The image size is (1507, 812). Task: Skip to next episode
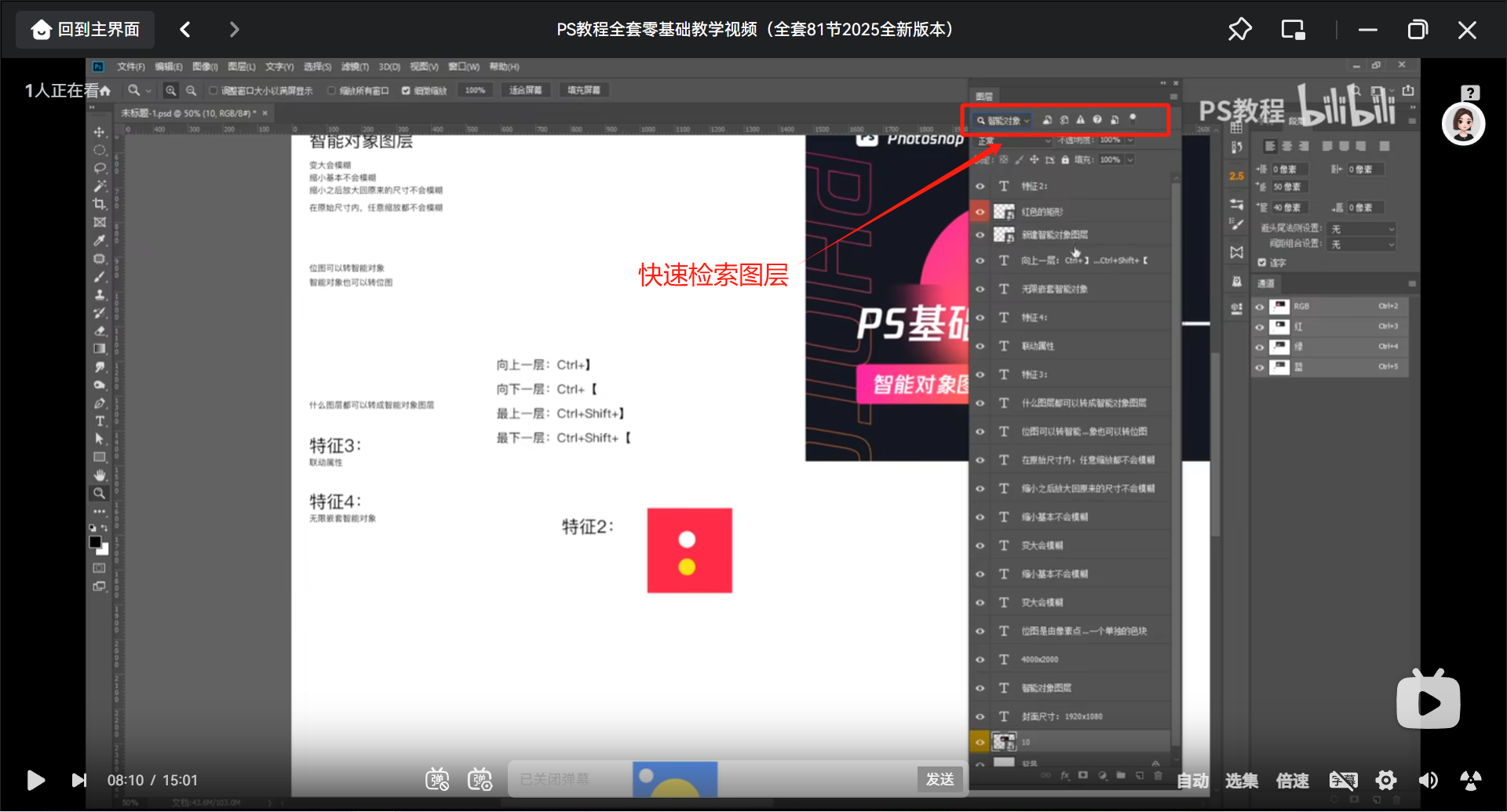coord(79,780)
